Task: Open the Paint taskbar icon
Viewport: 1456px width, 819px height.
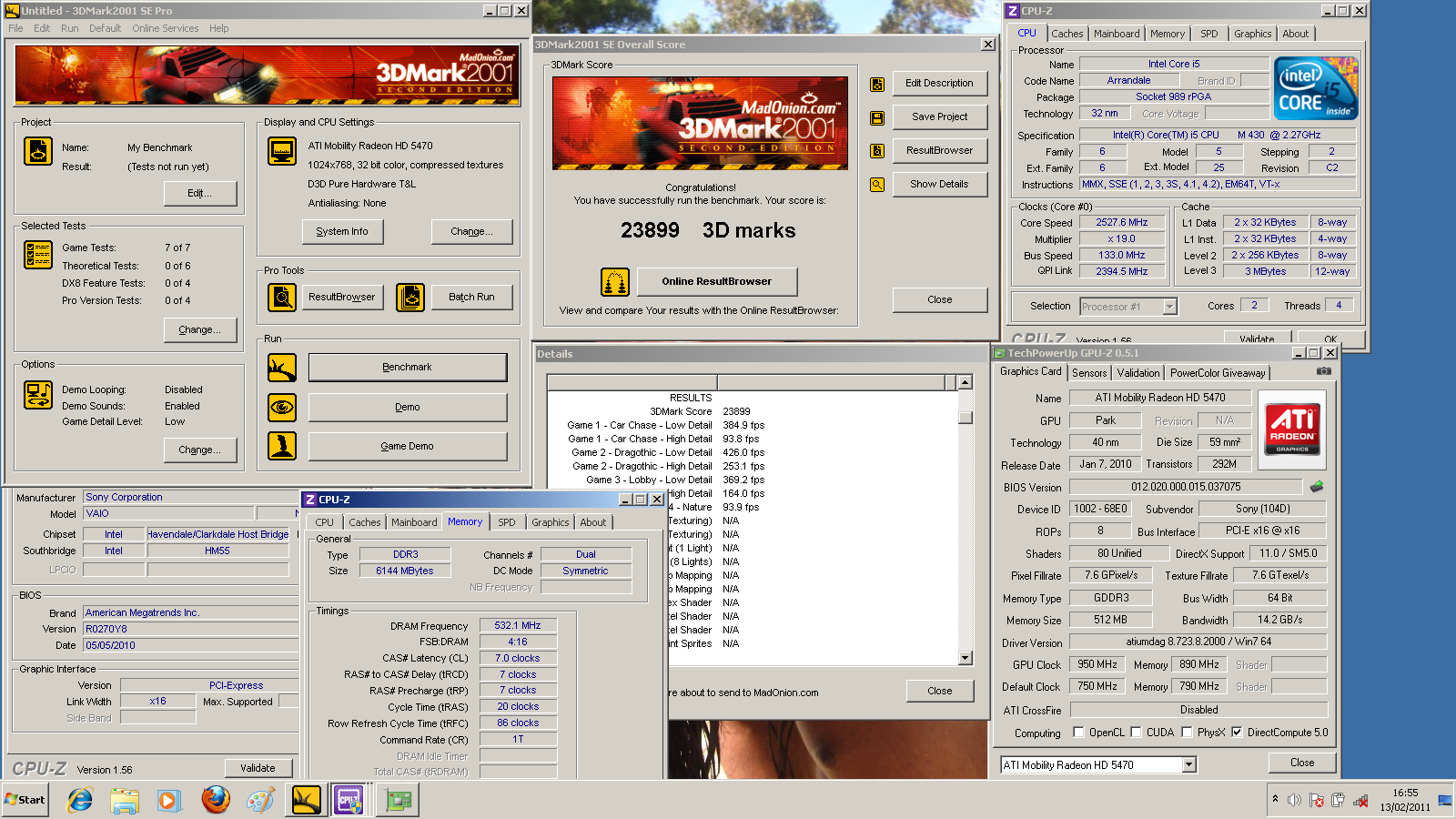Action: click(x=260, y=800)
